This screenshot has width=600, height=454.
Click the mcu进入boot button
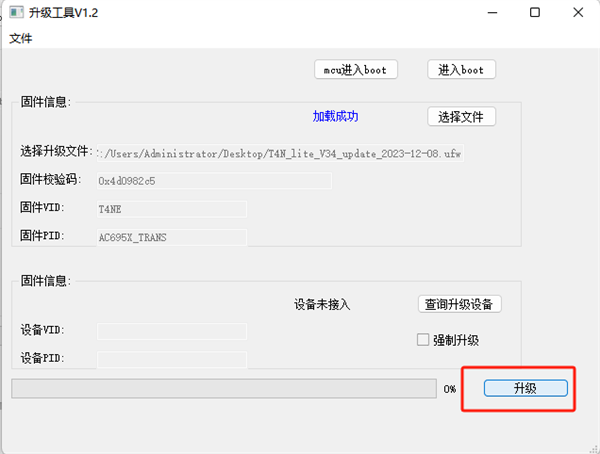click(x=355, y=70)
